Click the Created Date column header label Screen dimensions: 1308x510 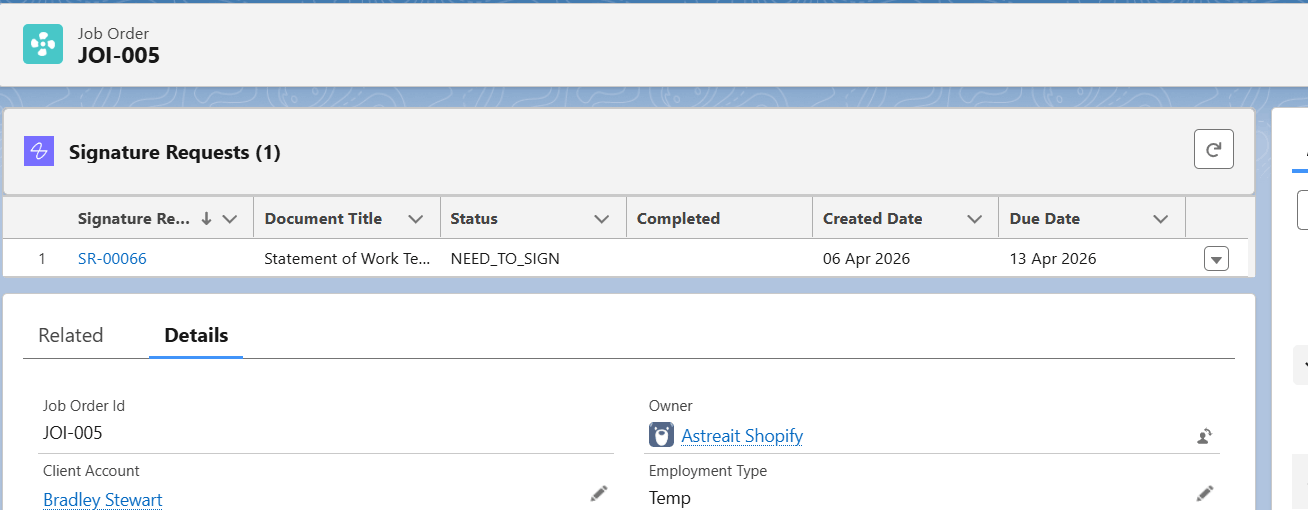click(873, 219)
